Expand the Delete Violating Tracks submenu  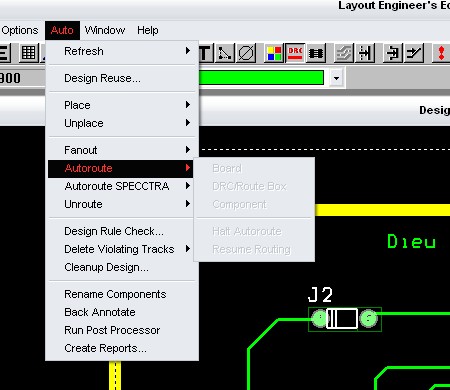tap(123, 249)
